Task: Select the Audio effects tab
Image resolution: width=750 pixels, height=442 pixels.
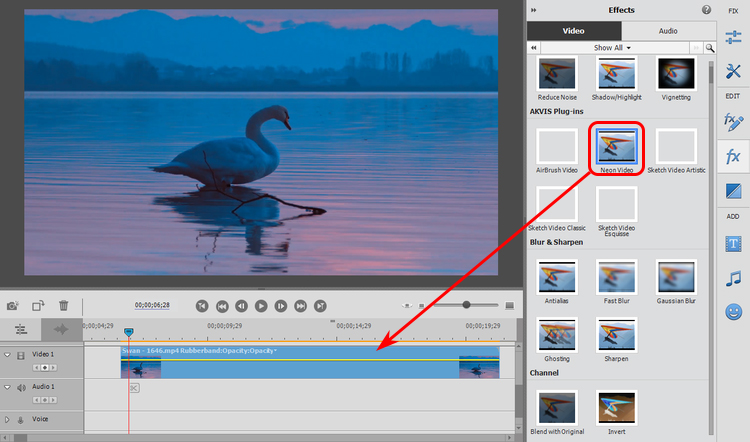Action: (x=668, y=31)
